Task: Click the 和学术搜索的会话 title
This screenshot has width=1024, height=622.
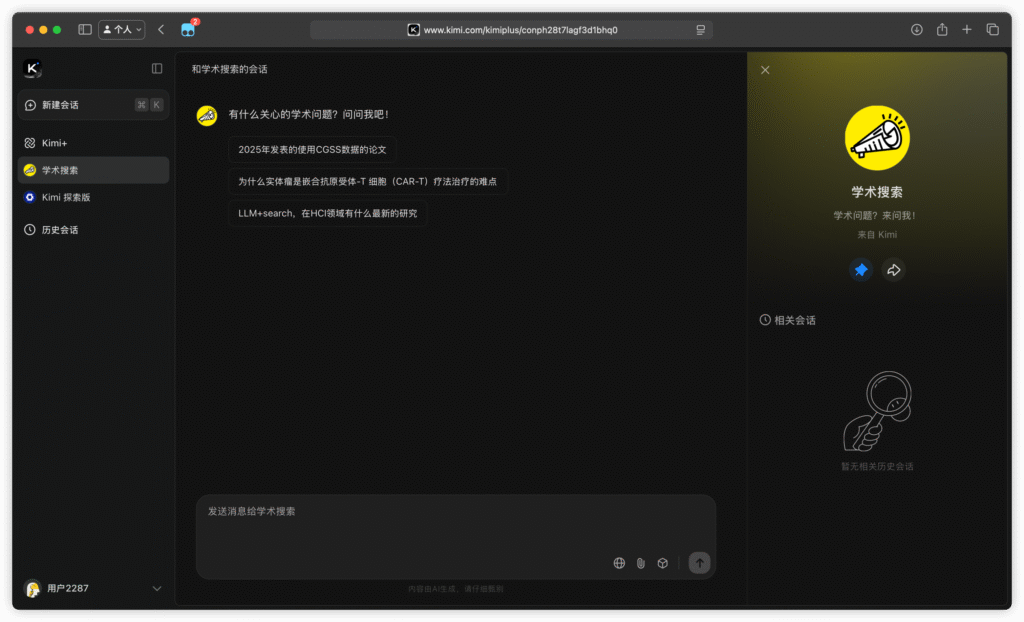Action: pos(229,69)
